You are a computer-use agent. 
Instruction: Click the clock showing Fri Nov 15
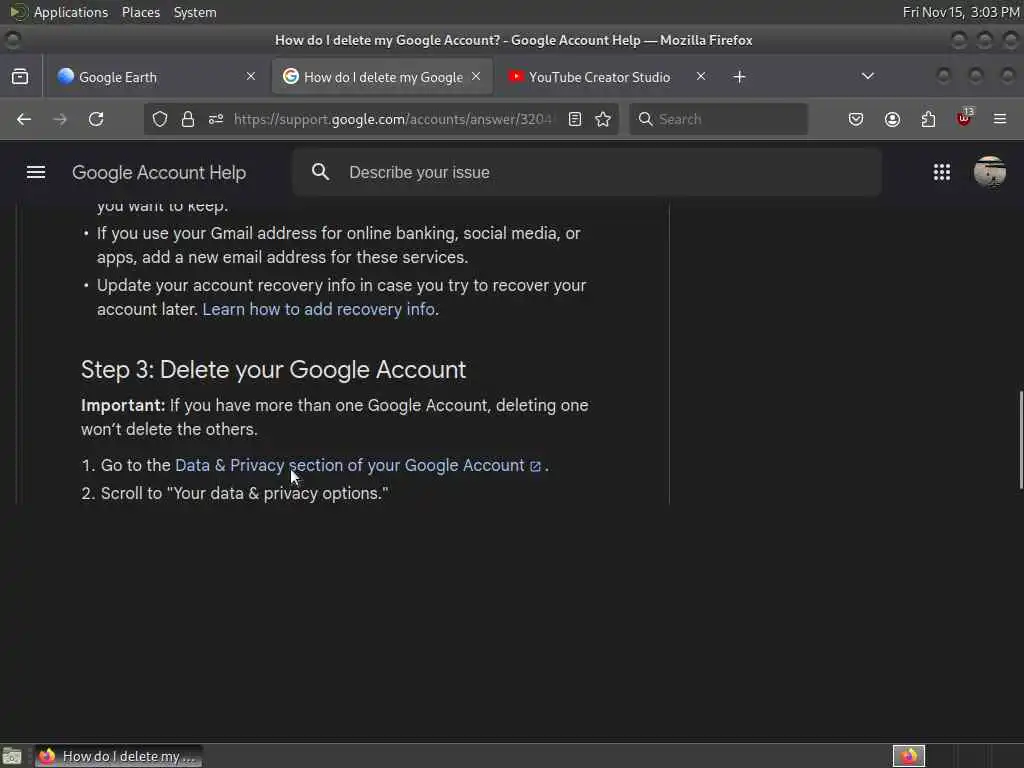click(961, 12)
